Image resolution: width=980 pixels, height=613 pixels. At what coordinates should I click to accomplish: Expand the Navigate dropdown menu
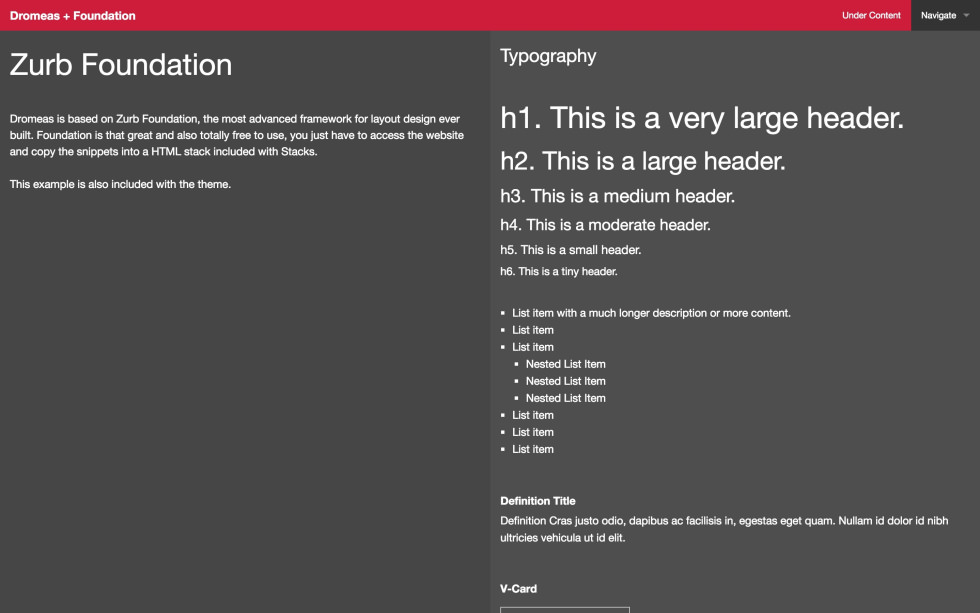tap(945, 16)
